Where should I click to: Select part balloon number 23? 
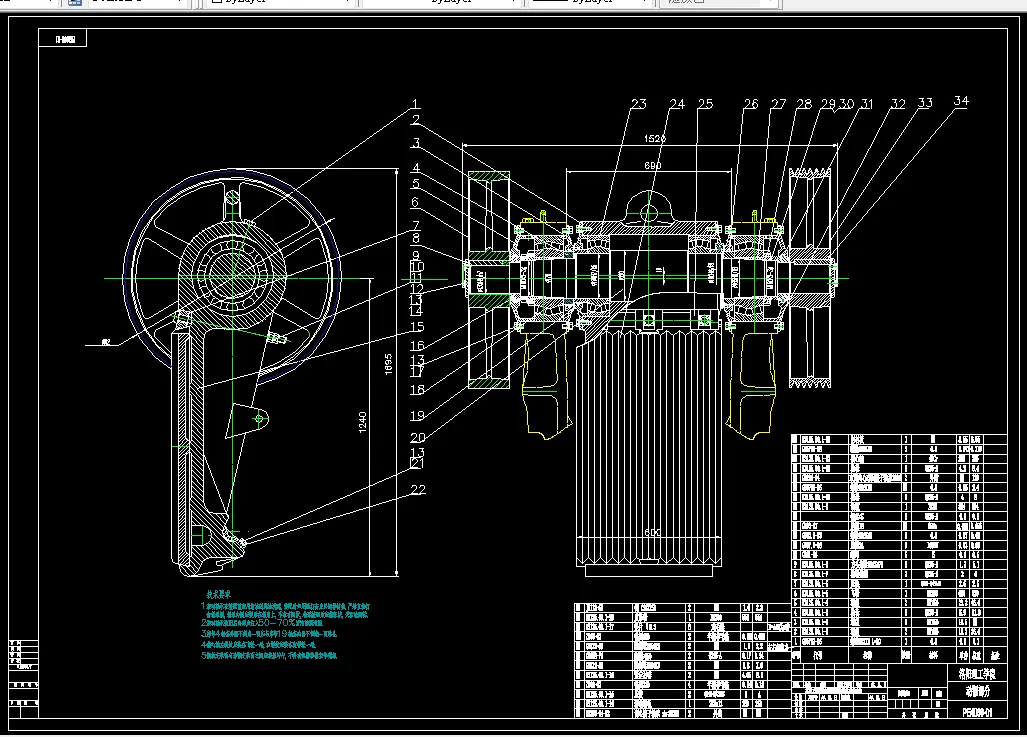pyautogui.click(x=639, y=104)
